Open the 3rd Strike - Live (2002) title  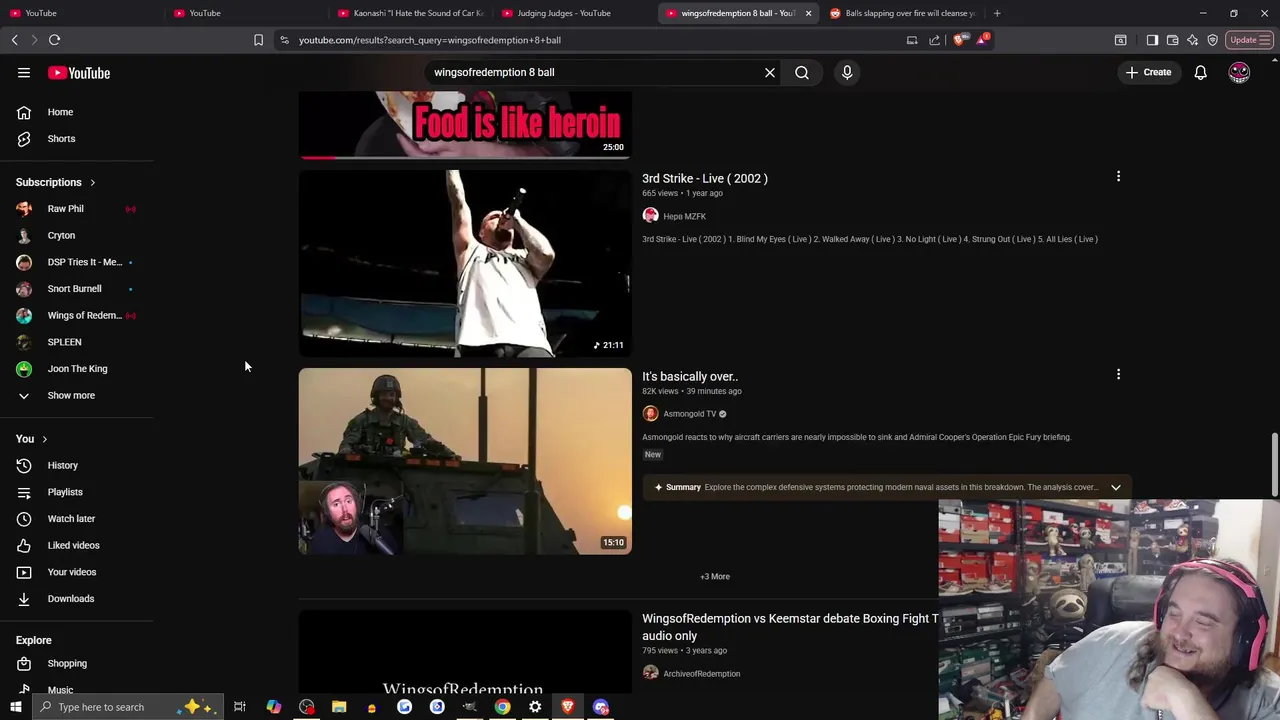705,179
